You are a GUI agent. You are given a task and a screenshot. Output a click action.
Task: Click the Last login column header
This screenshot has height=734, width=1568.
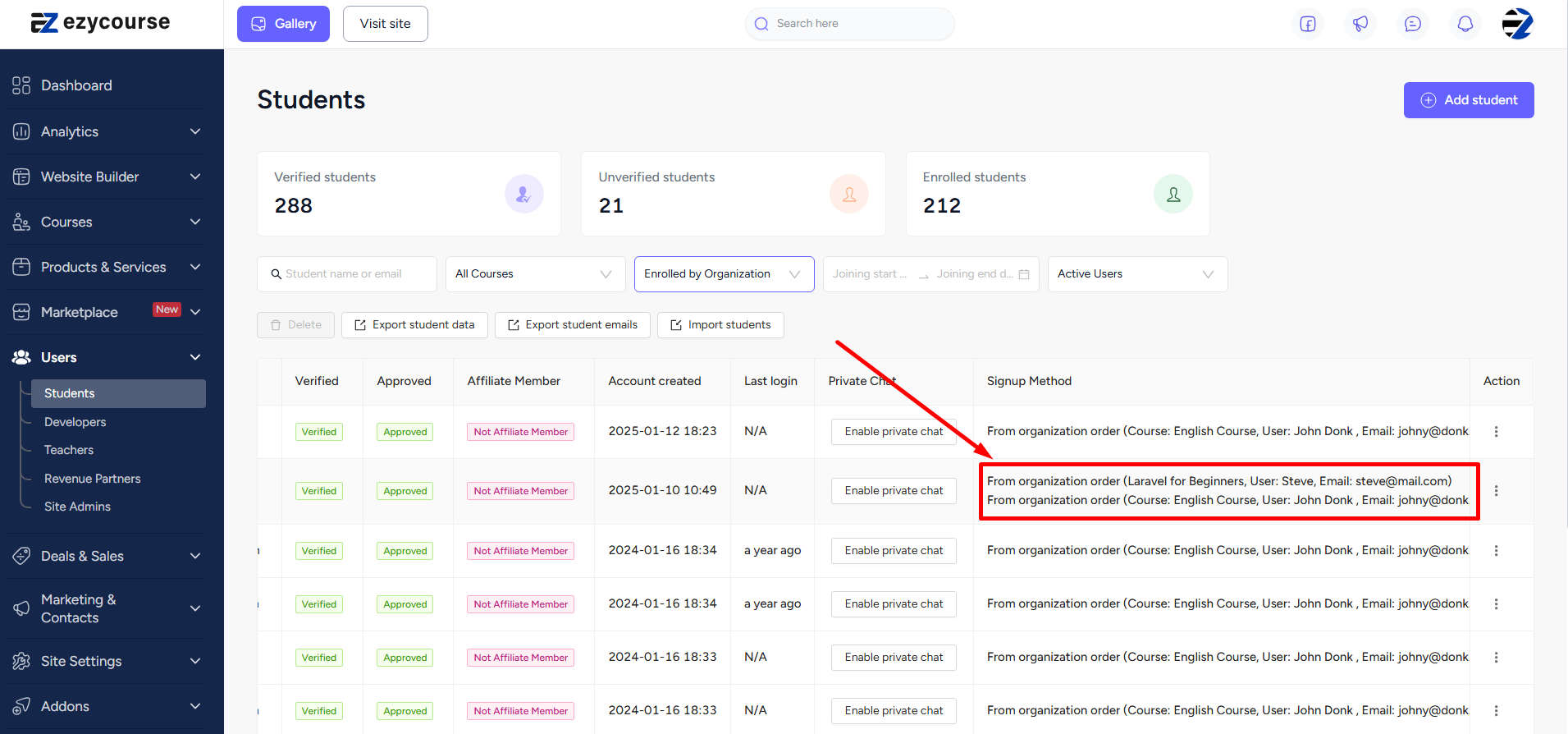pyautogui.click(x=770, y=381)
